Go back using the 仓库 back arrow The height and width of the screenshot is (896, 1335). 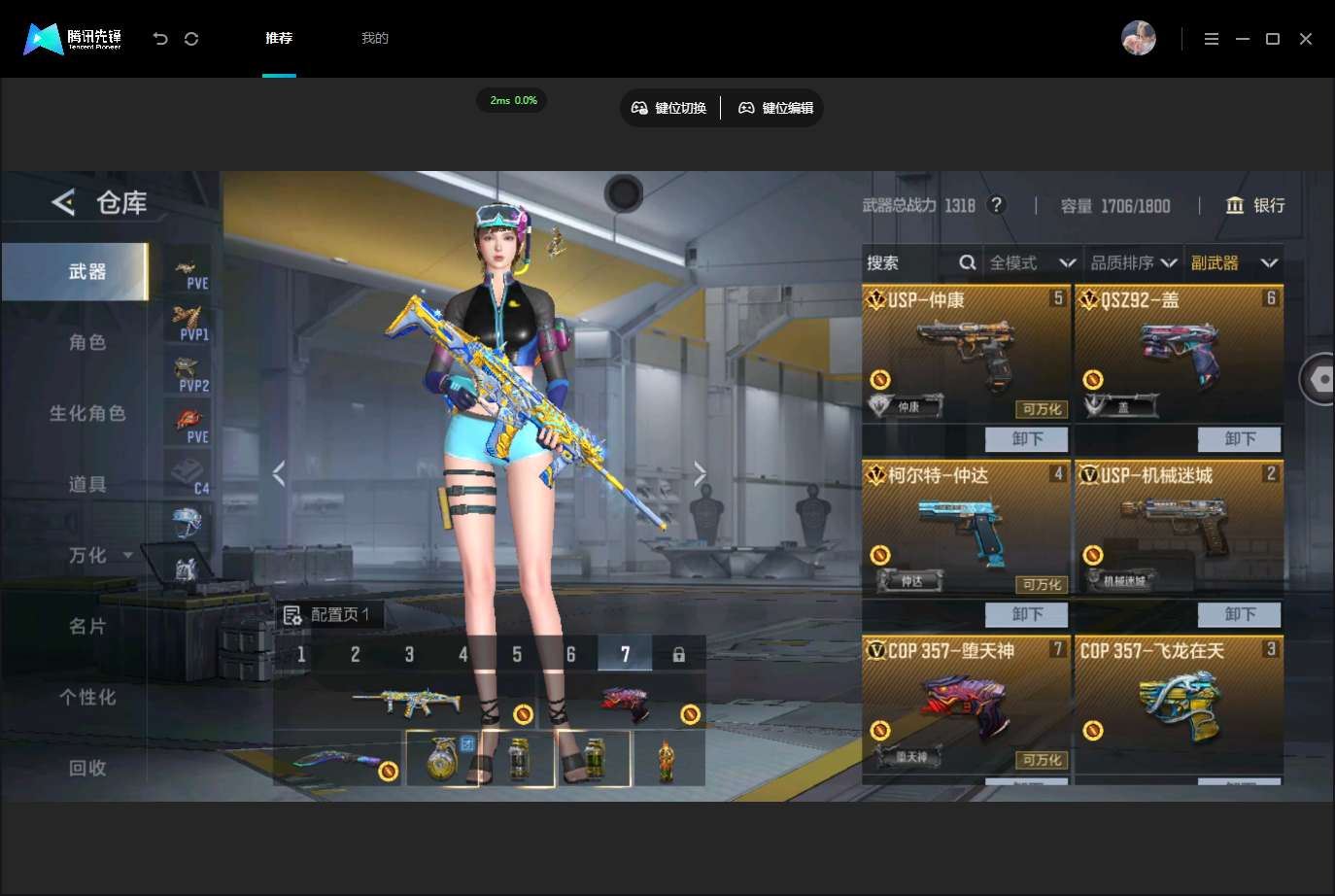63,202
